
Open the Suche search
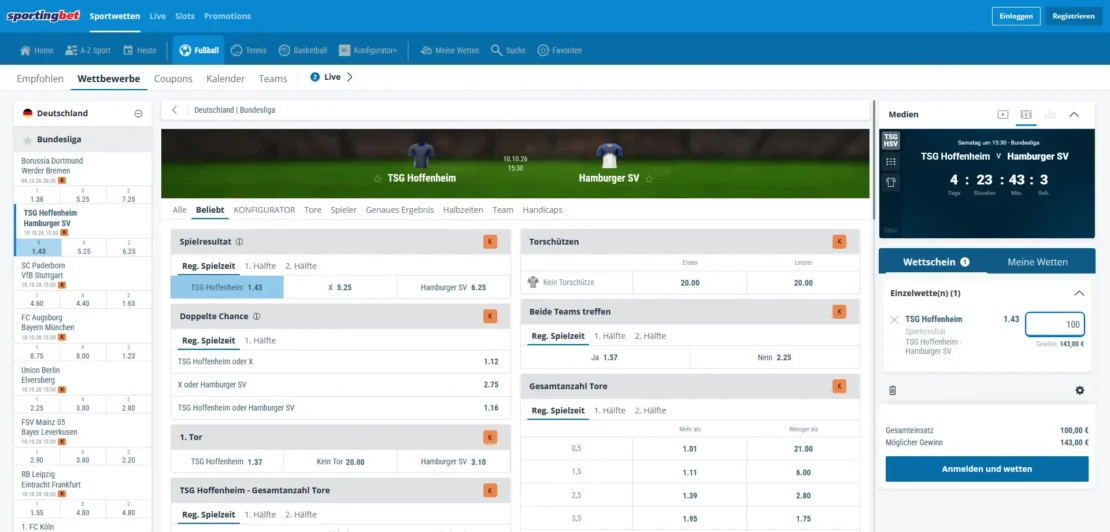(508, 50)
